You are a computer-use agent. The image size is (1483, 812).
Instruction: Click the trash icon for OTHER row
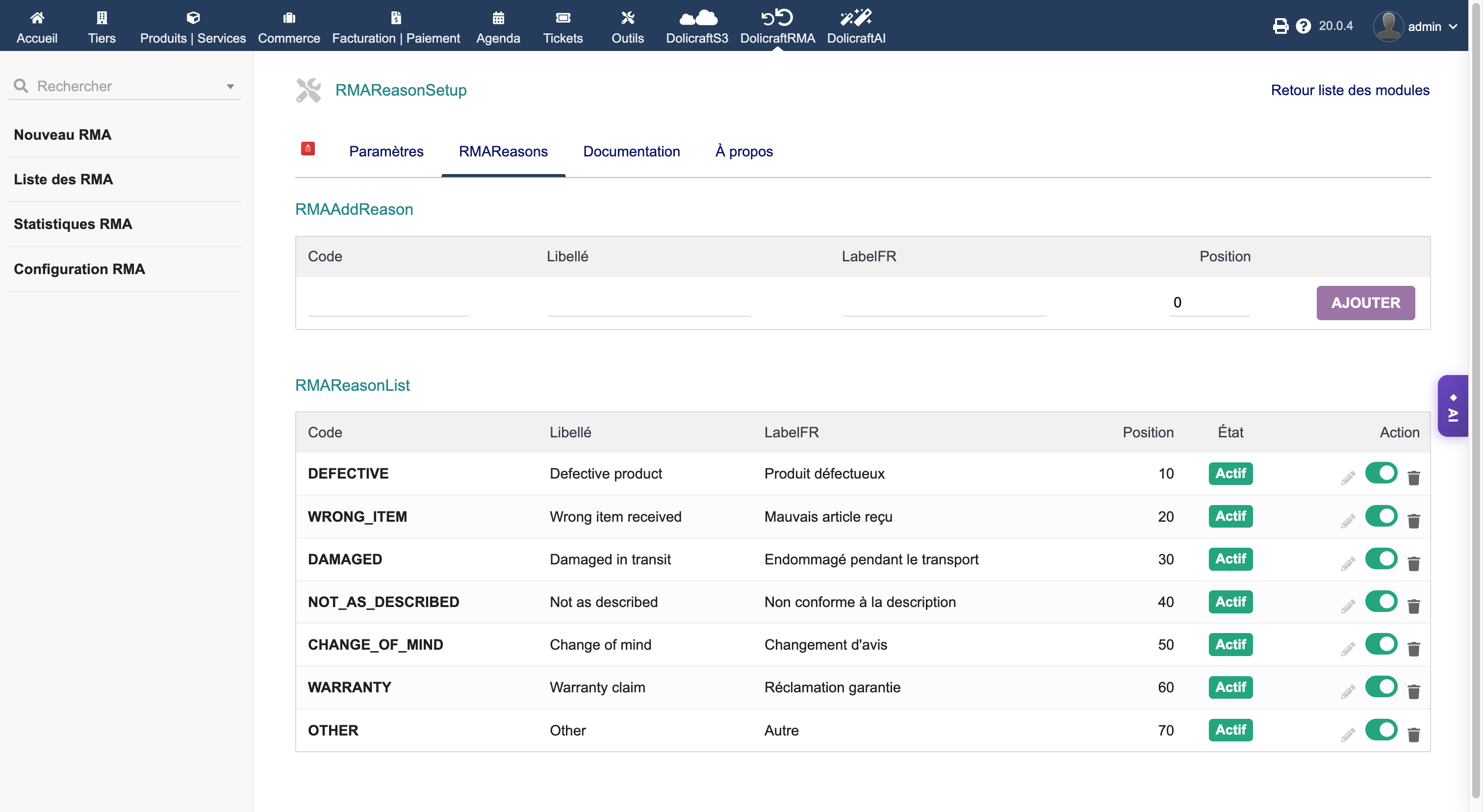(x=1413, y=734)
